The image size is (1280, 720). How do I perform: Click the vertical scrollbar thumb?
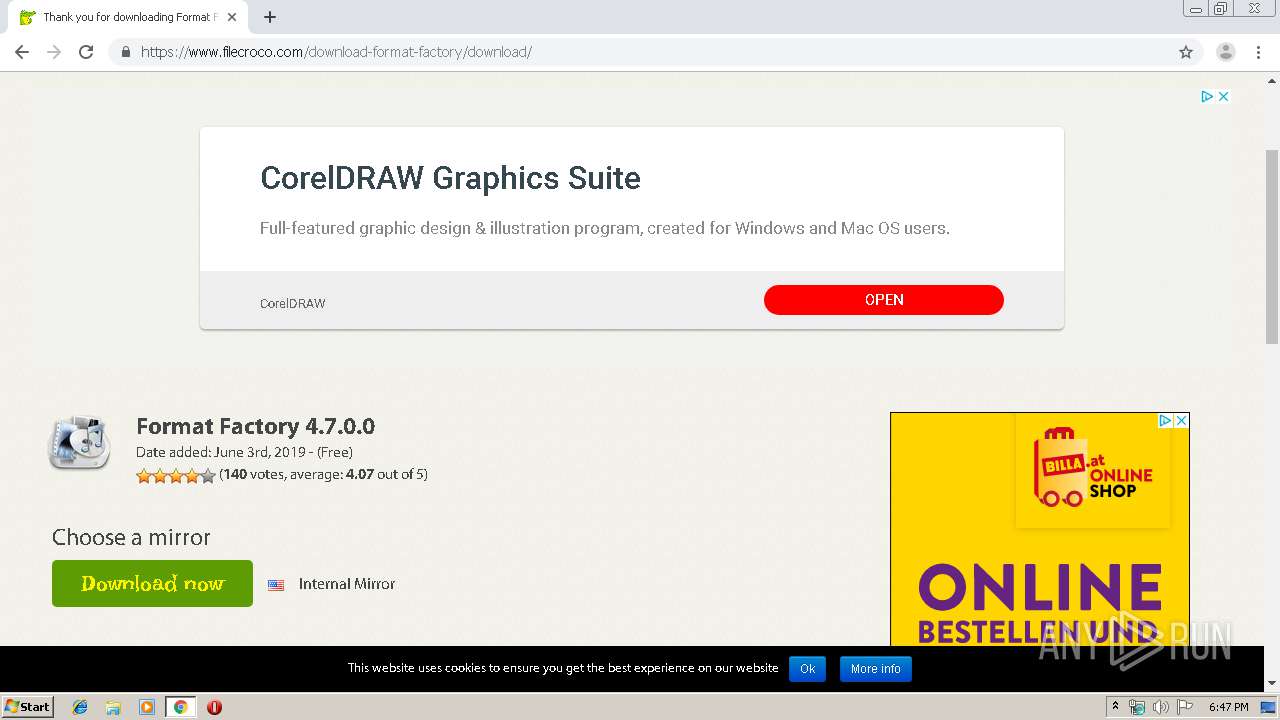click(1272, 247)
